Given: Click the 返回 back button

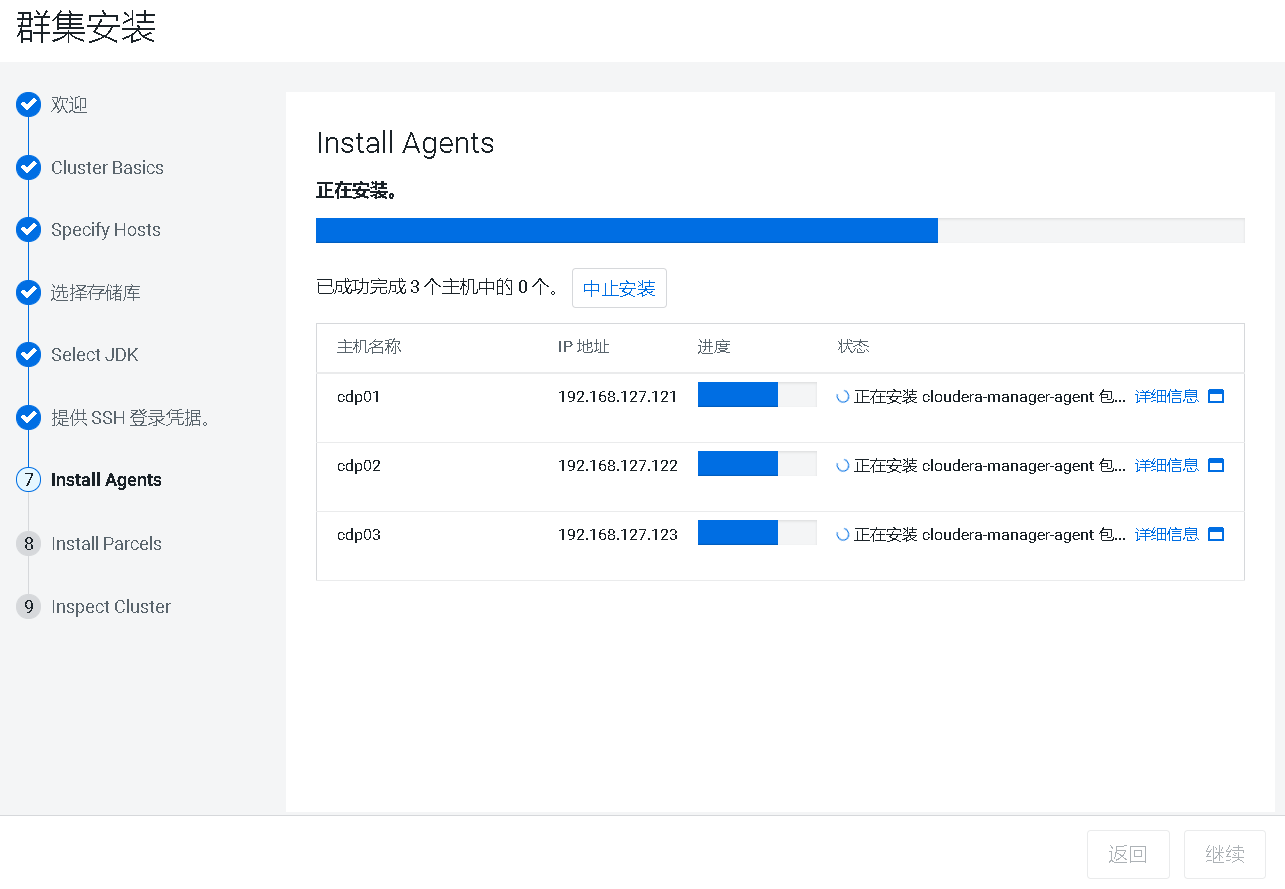Looking at the screenshot, I should pos(1127,855).
